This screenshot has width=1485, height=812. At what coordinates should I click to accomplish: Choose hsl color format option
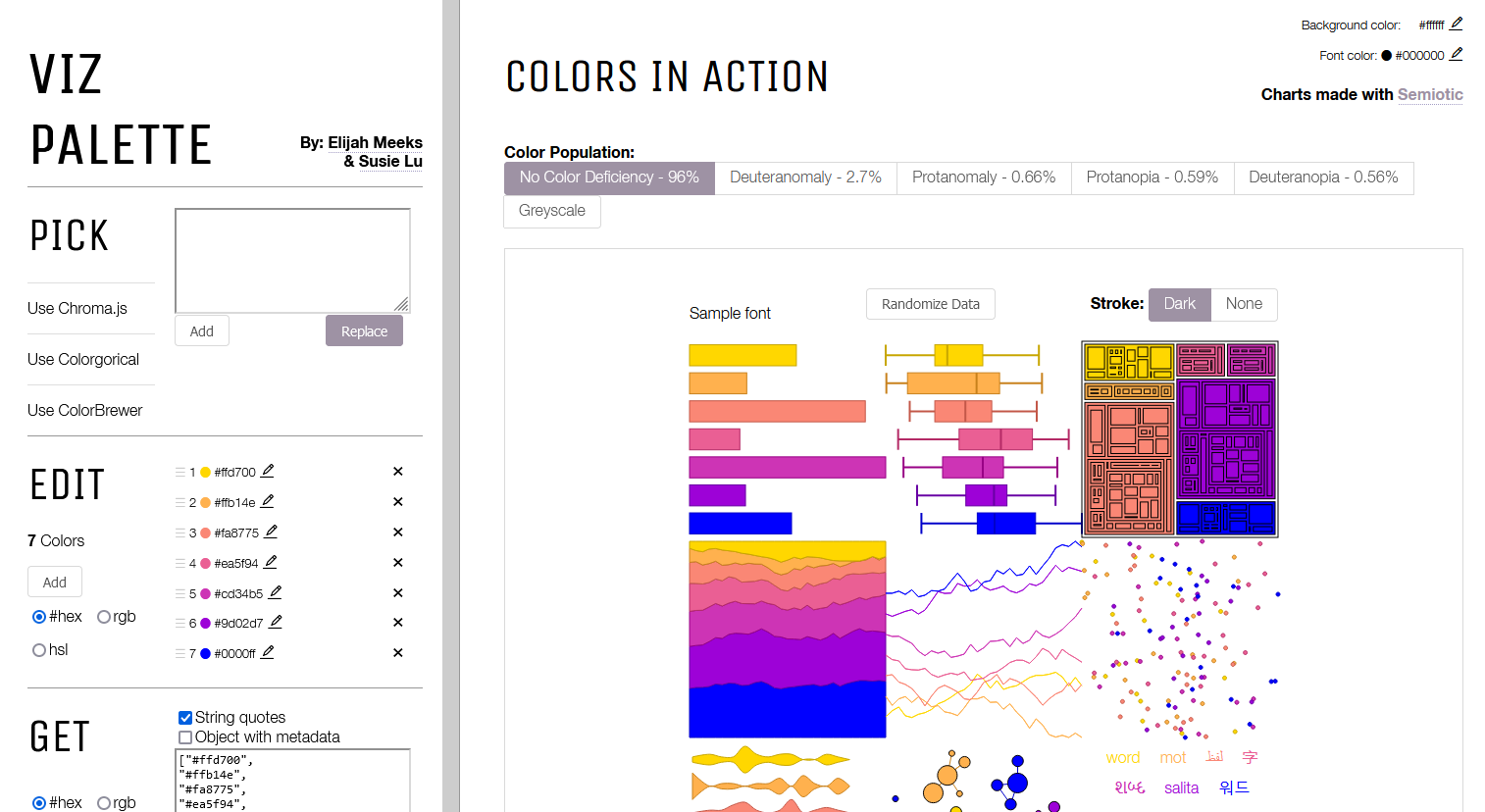point(39,650)
